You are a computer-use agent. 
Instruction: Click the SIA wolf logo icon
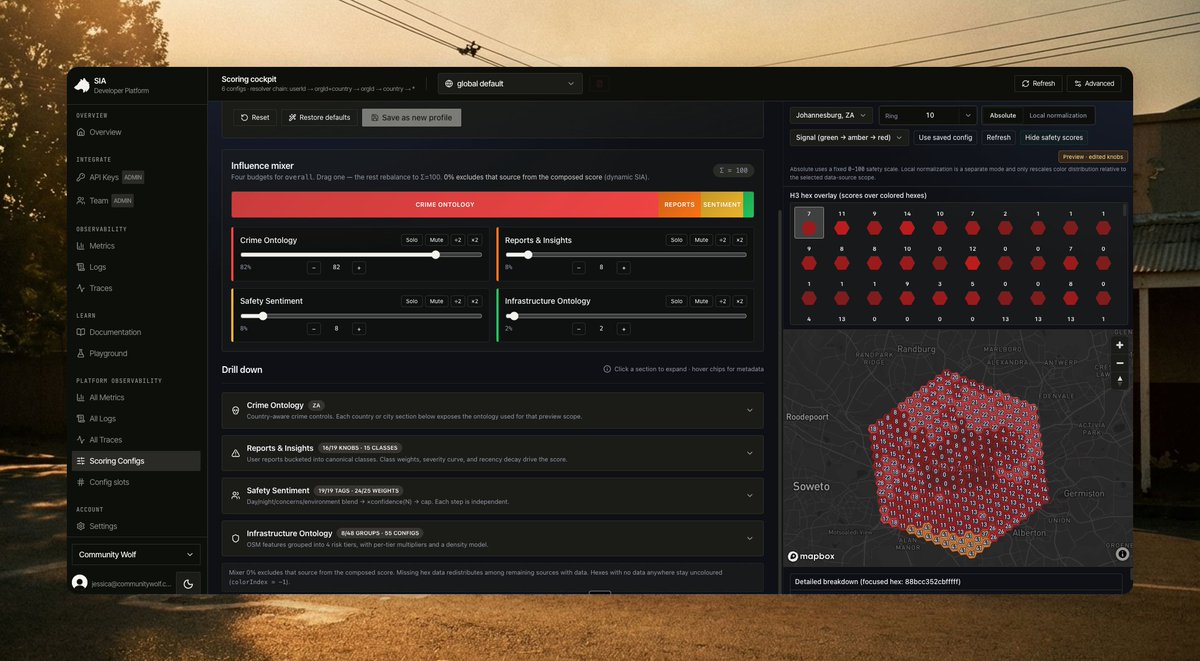click(82, 85)
